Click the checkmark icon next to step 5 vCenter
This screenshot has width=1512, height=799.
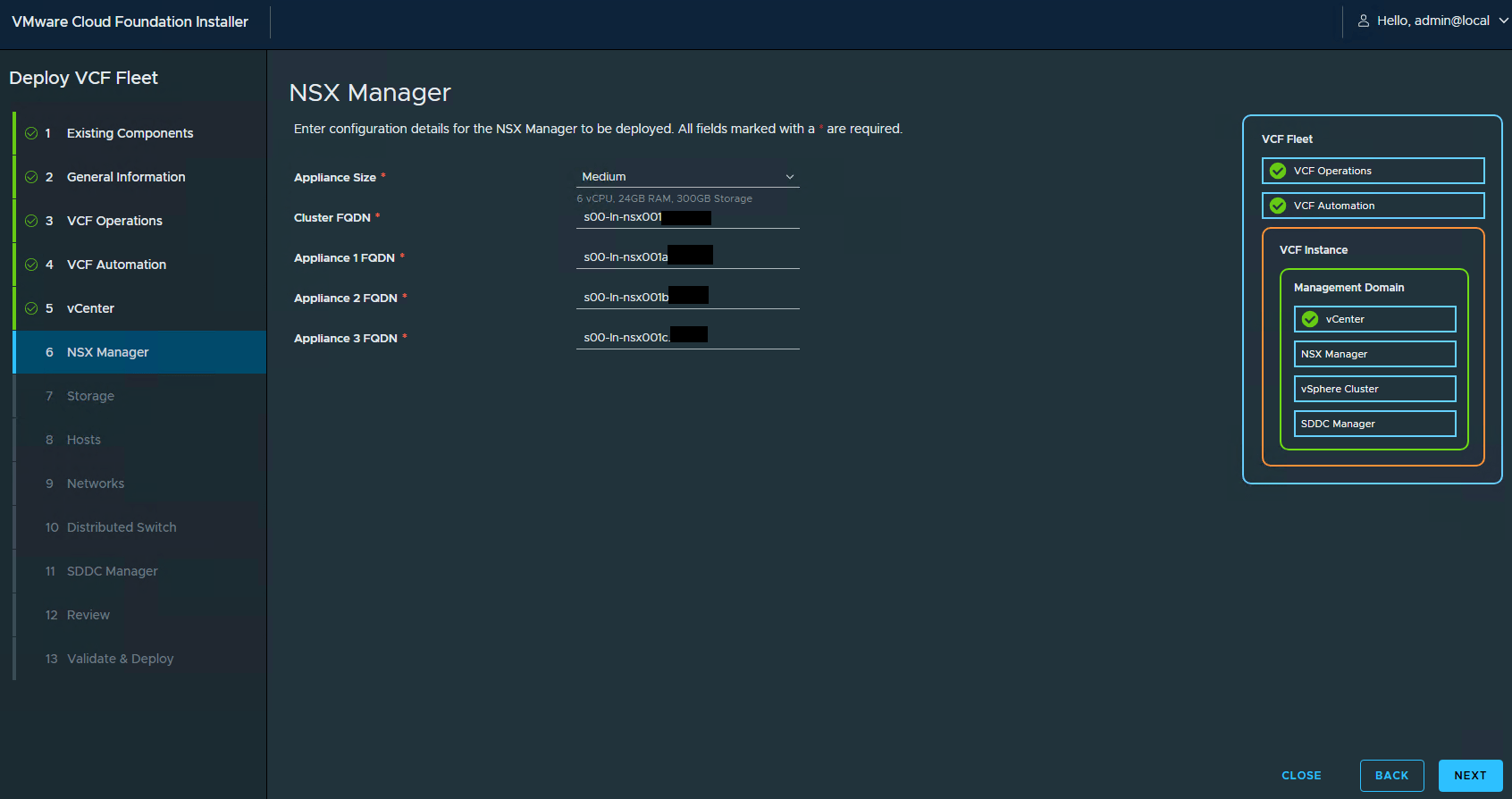pyautogui.click(x=31, y=308)
